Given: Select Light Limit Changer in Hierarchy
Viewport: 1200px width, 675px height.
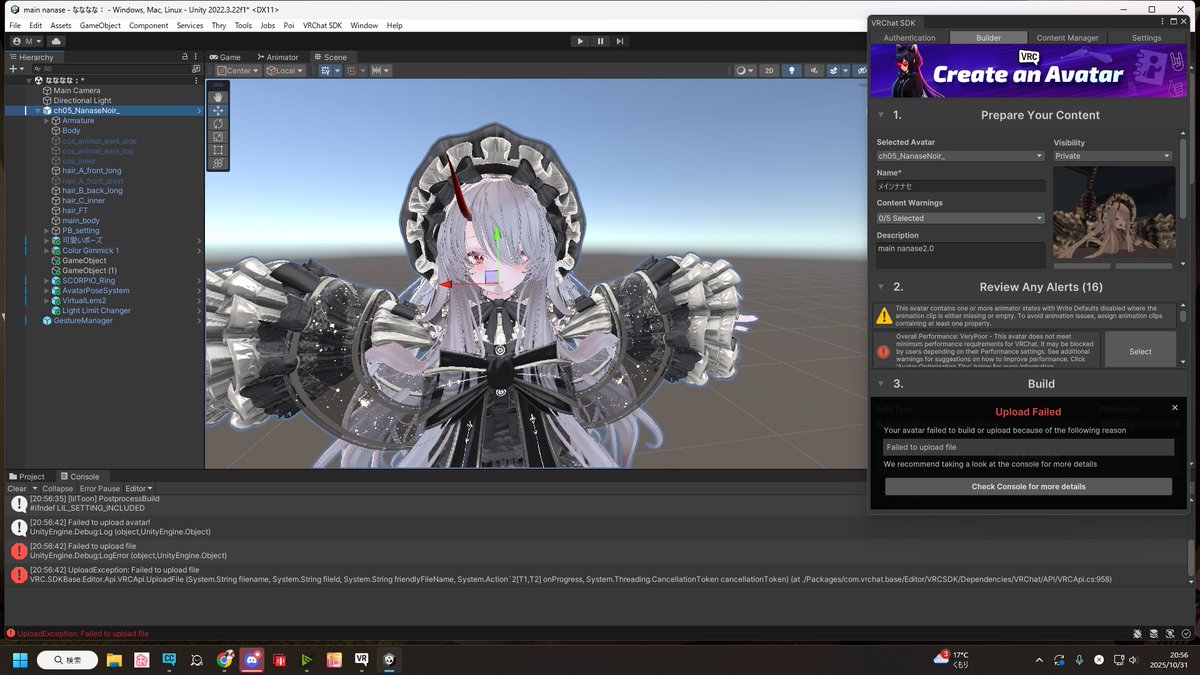Looking at the screenshot, I should coord(96,311).
